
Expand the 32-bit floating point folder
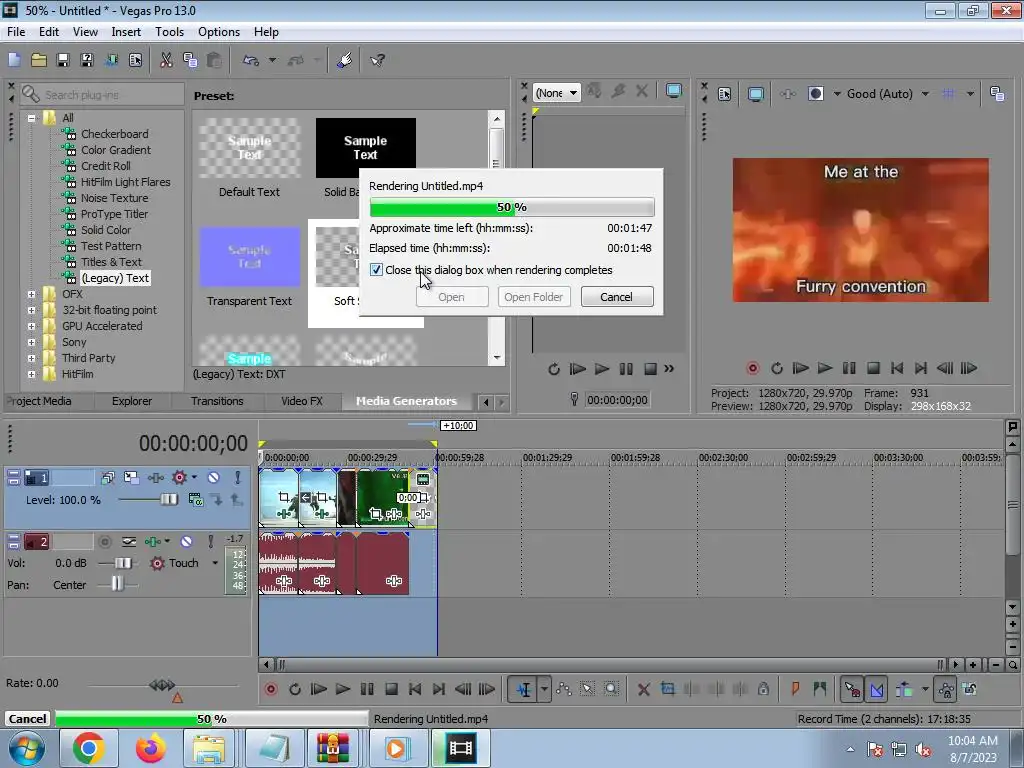pos(31,310)
